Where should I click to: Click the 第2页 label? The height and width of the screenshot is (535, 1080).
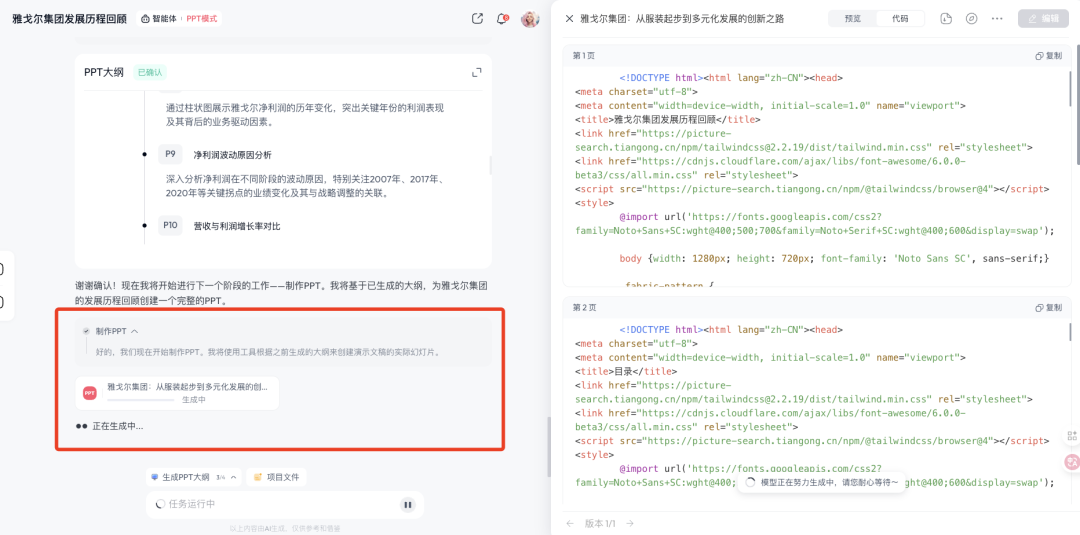point(583,308)
